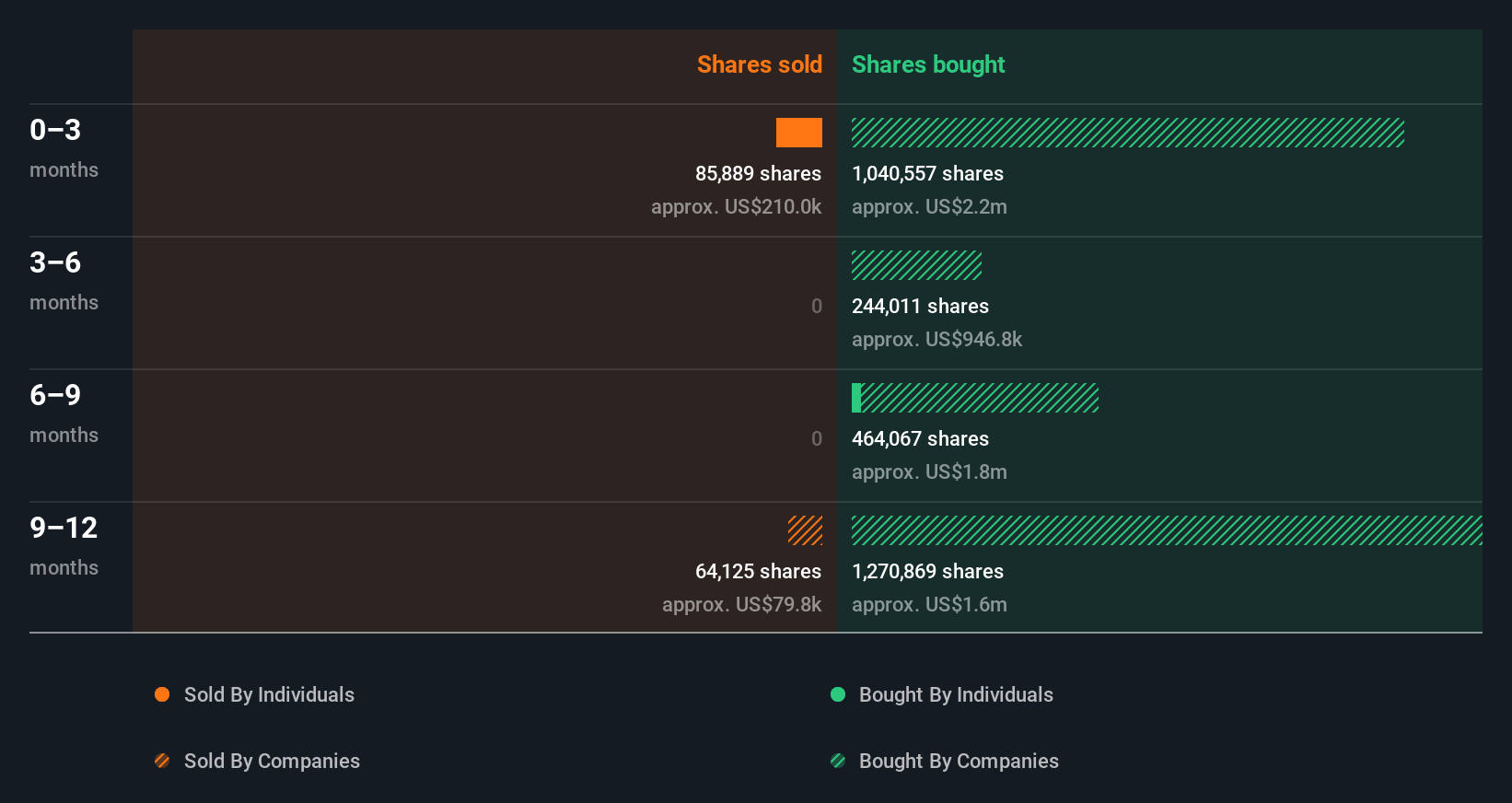Click the approx. US$1.6m amount
1512x803 pixels.
929,605
